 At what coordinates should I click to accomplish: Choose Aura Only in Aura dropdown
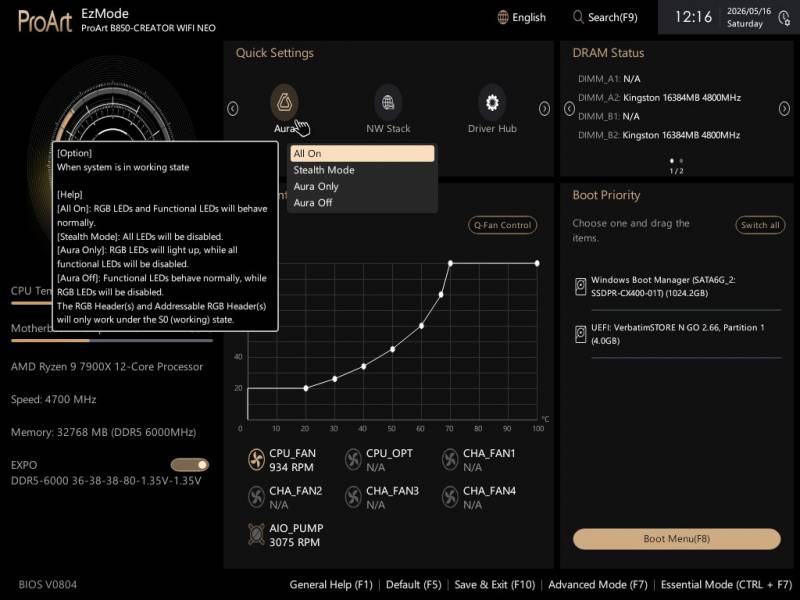[x=362, y=186]
